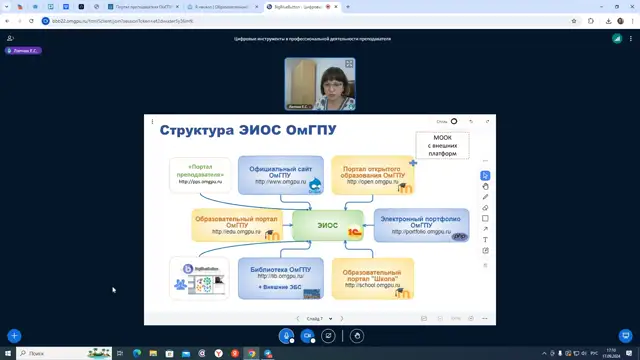This screenshot has width=640, height=360.
Task: Switch to the second Образовательный tab
Action: (223, 7)
